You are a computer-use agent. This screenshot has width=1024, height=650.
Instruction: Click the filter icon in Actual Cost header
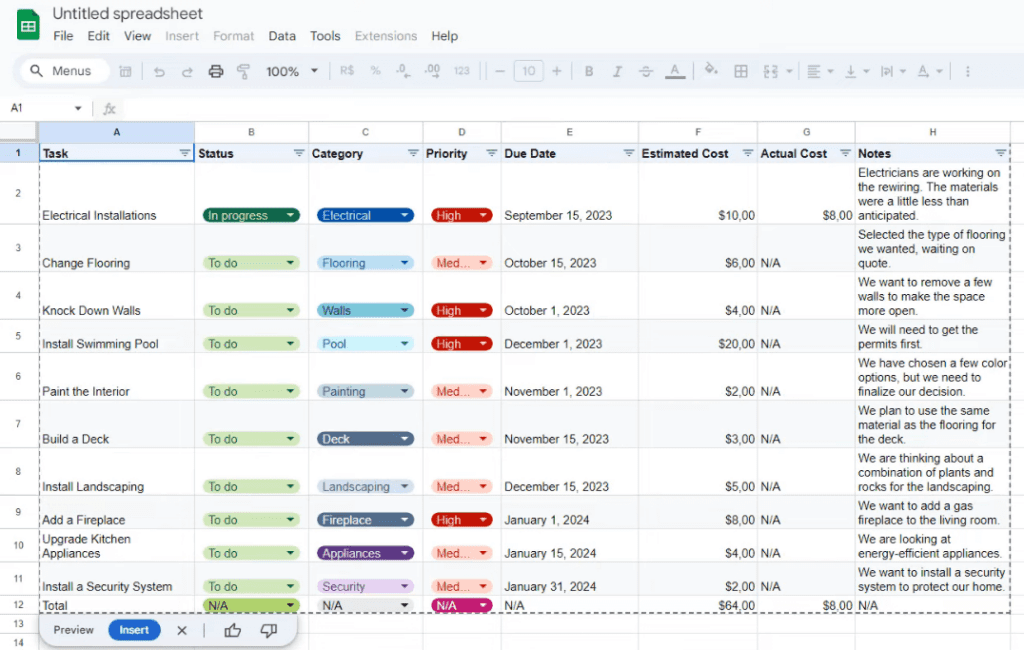pos(845,153)
